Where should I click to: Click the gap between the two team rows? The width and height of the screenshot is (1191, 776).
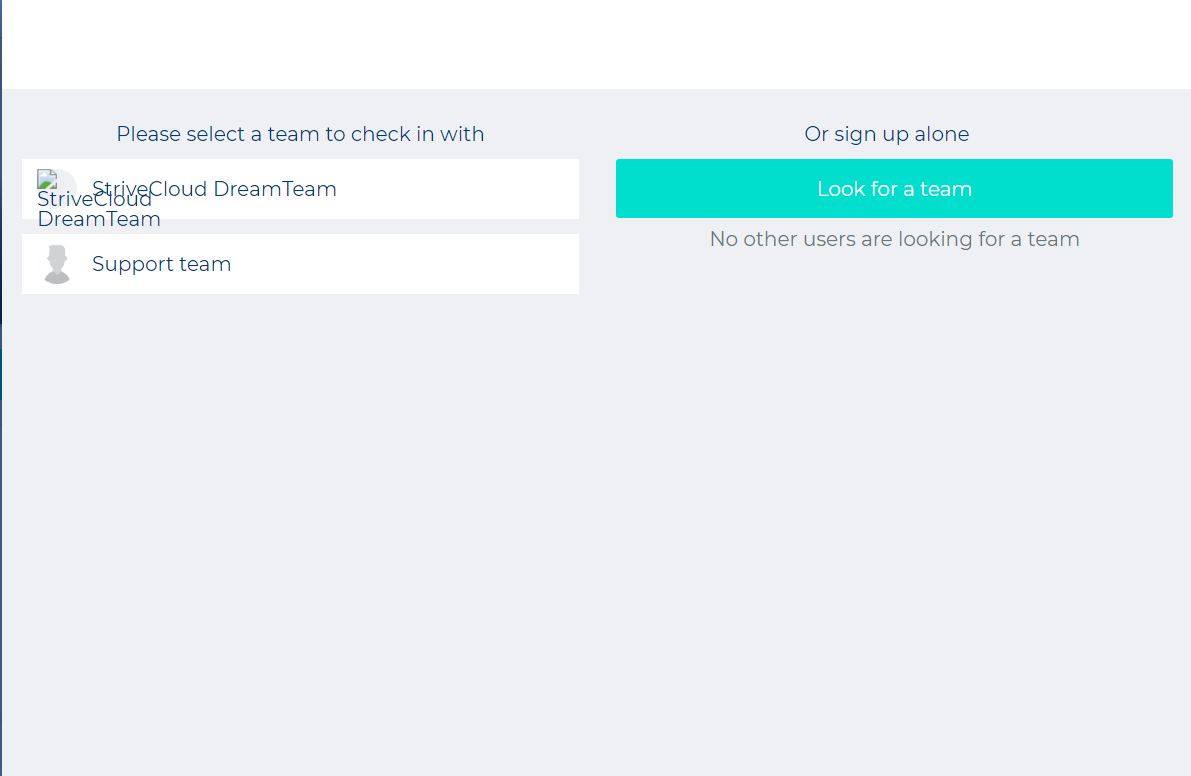(x=300, y=226)
